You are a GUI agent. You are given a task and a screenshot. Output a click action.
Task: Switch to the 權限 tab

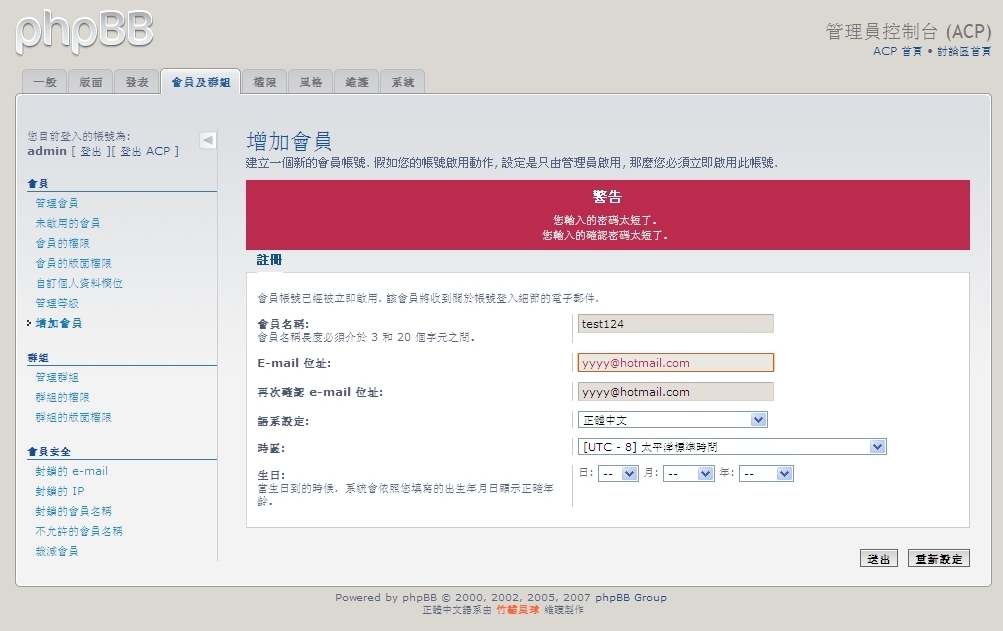pos(265,82)
